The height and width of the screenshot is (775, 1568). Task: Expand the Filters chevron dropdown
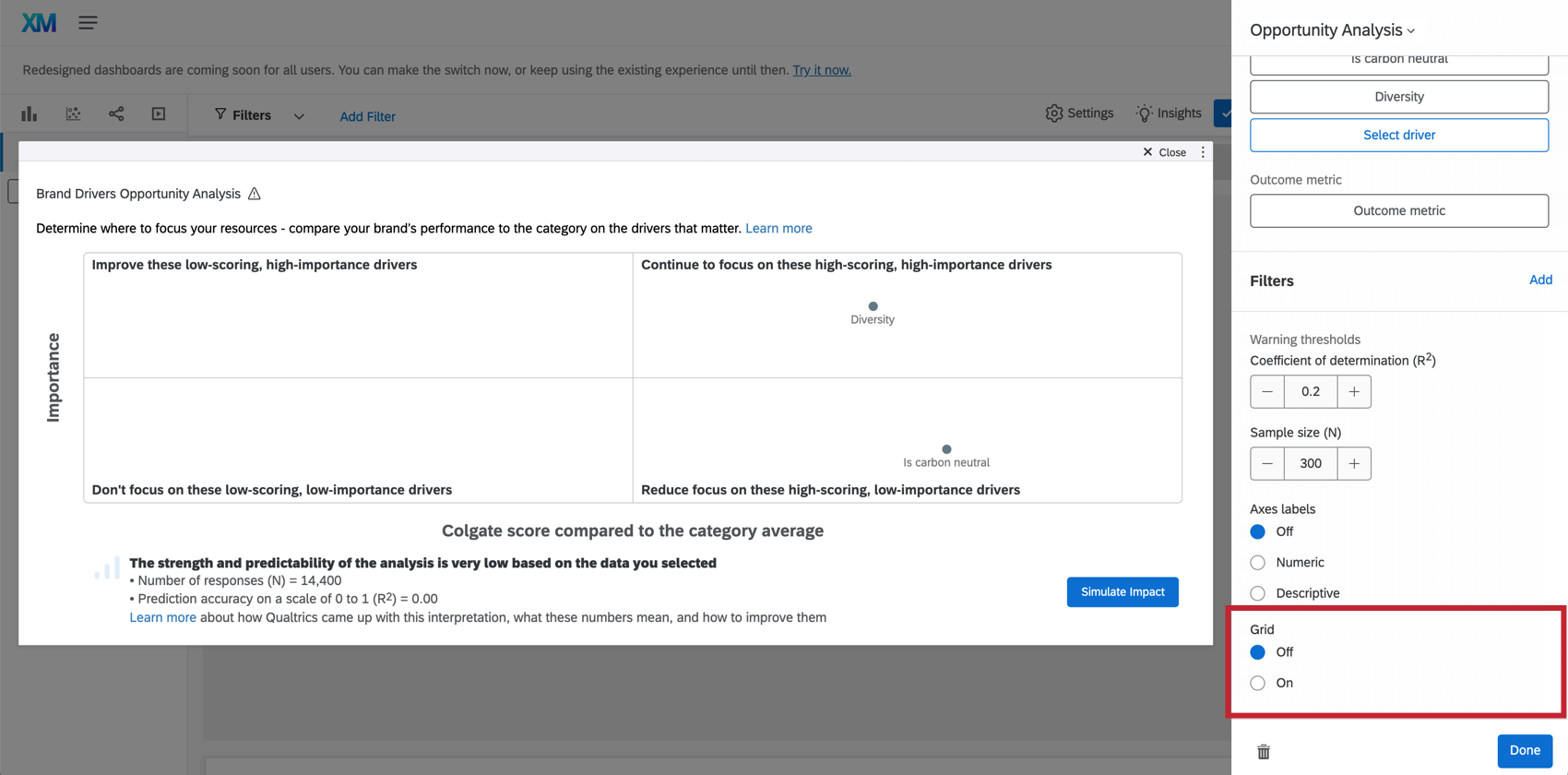[299, 116]
